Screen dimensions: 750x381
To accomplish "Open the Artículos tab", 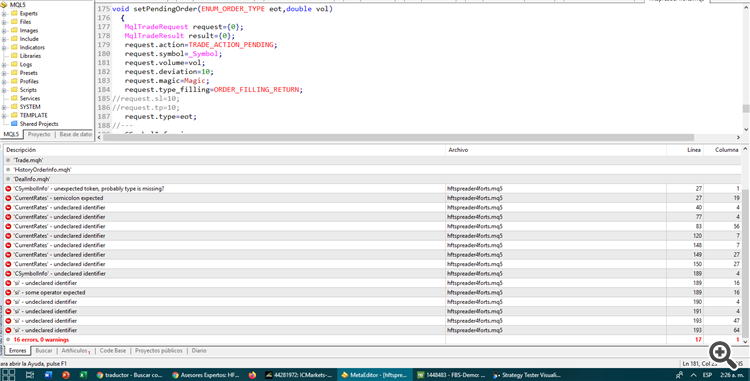I will click(x=75, y=351).
